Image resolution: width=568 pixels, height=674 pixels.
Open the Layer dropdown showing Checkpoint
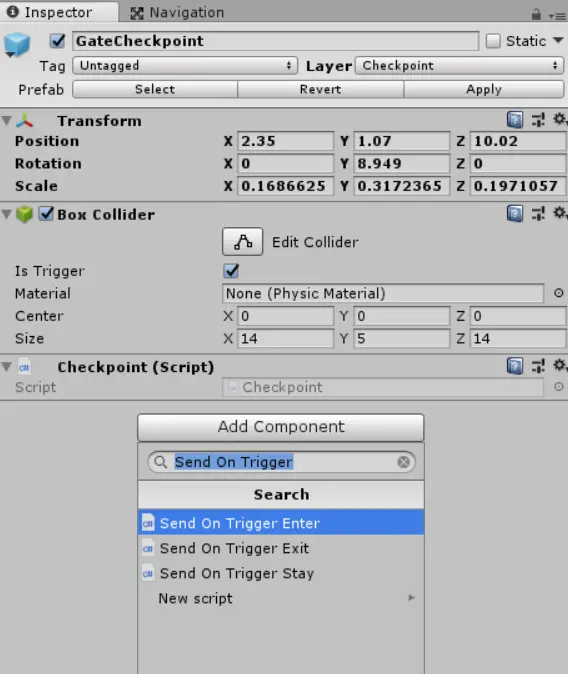point(460,66)
